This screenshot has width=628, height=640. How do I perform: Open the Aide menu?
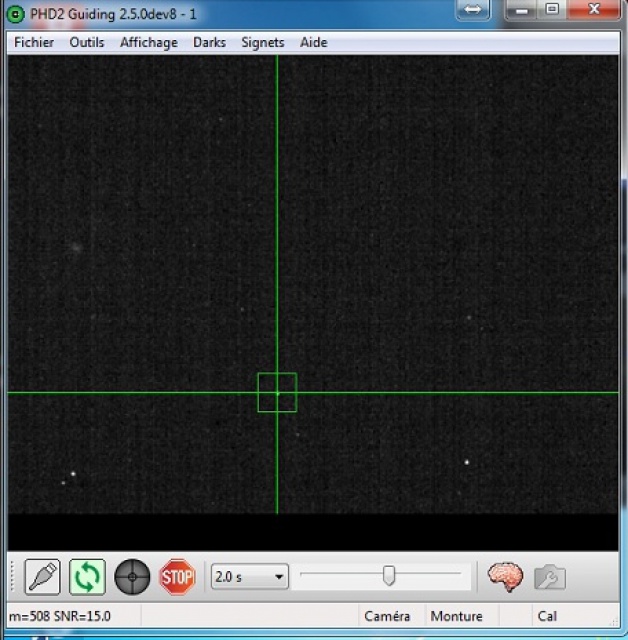(x=313, y=42)
